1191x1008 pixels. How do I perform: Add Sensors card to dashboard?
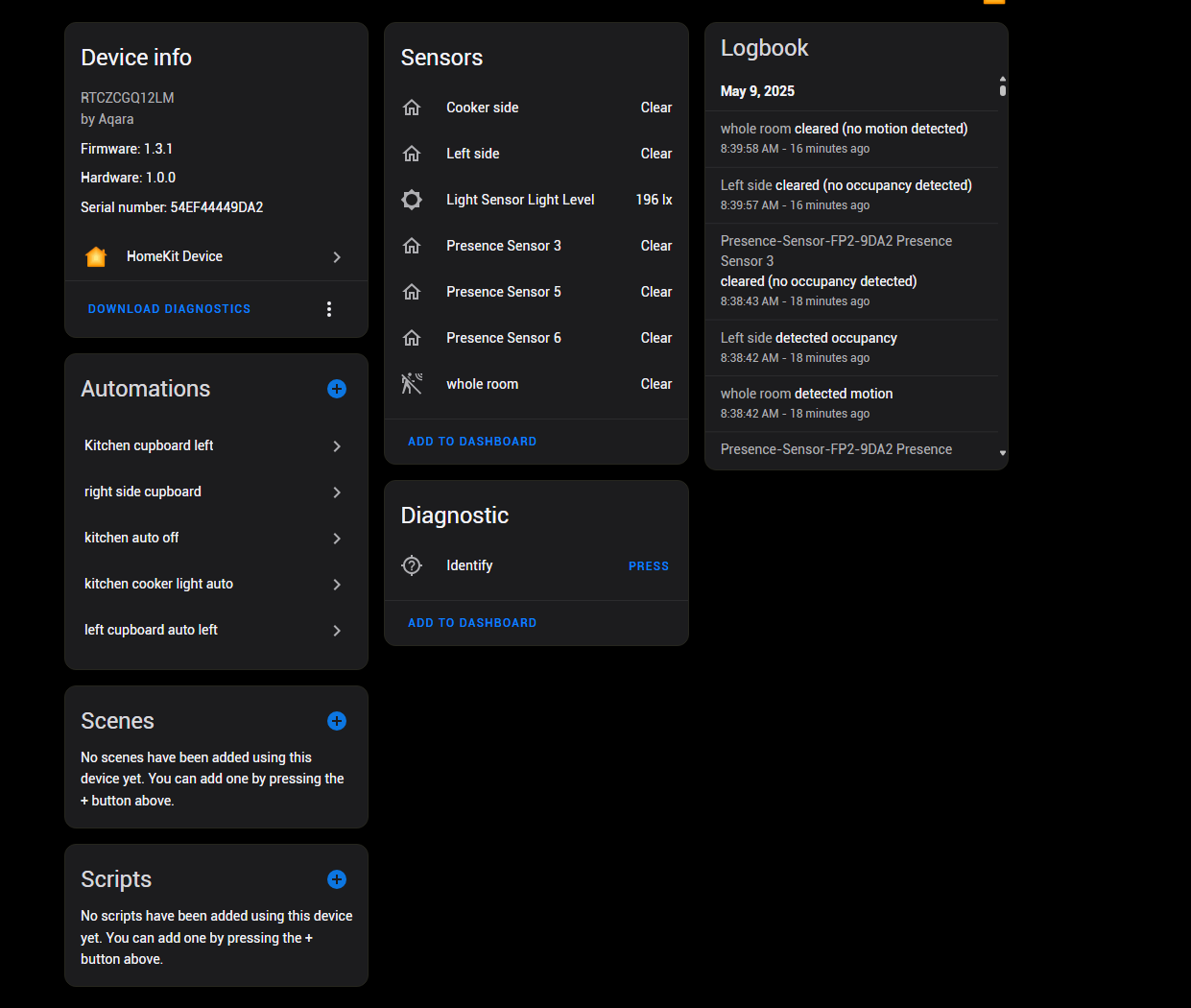472,442
